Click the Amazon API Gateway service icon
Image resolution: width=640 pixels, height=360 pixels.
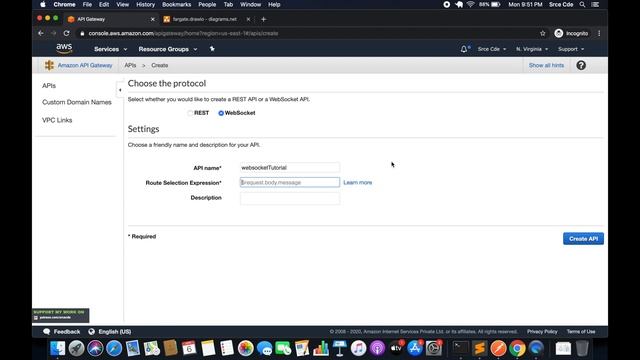pos(49,65)
